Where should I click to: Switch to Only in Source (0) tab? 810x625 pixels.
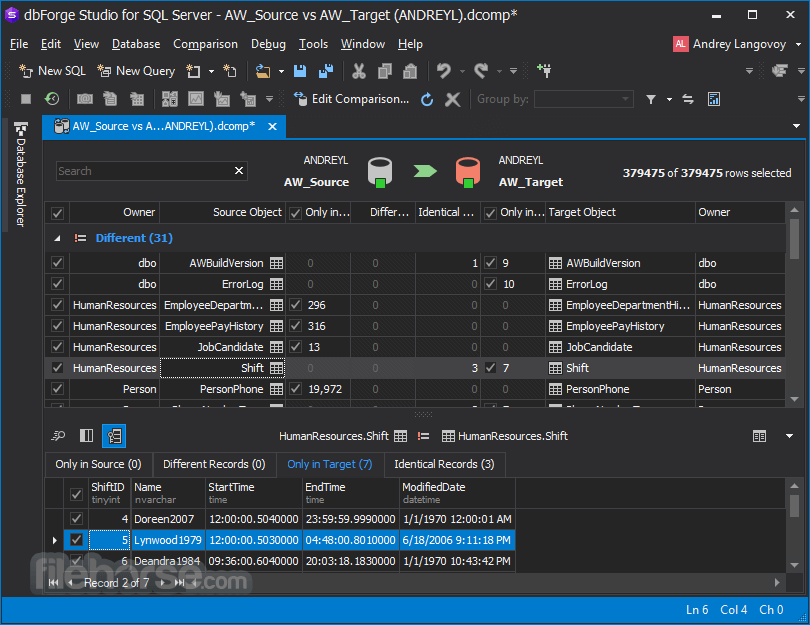click(x=98, y=464)
